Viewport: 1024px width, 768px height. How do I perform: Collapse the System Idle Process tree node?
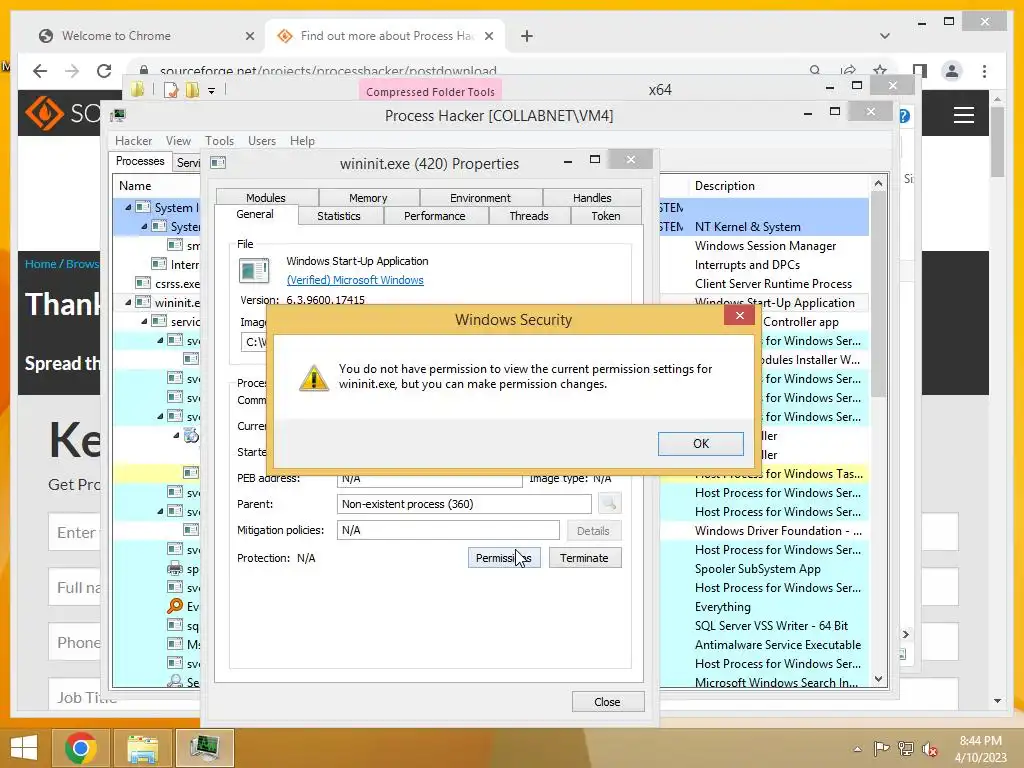[x=129, y=207]
